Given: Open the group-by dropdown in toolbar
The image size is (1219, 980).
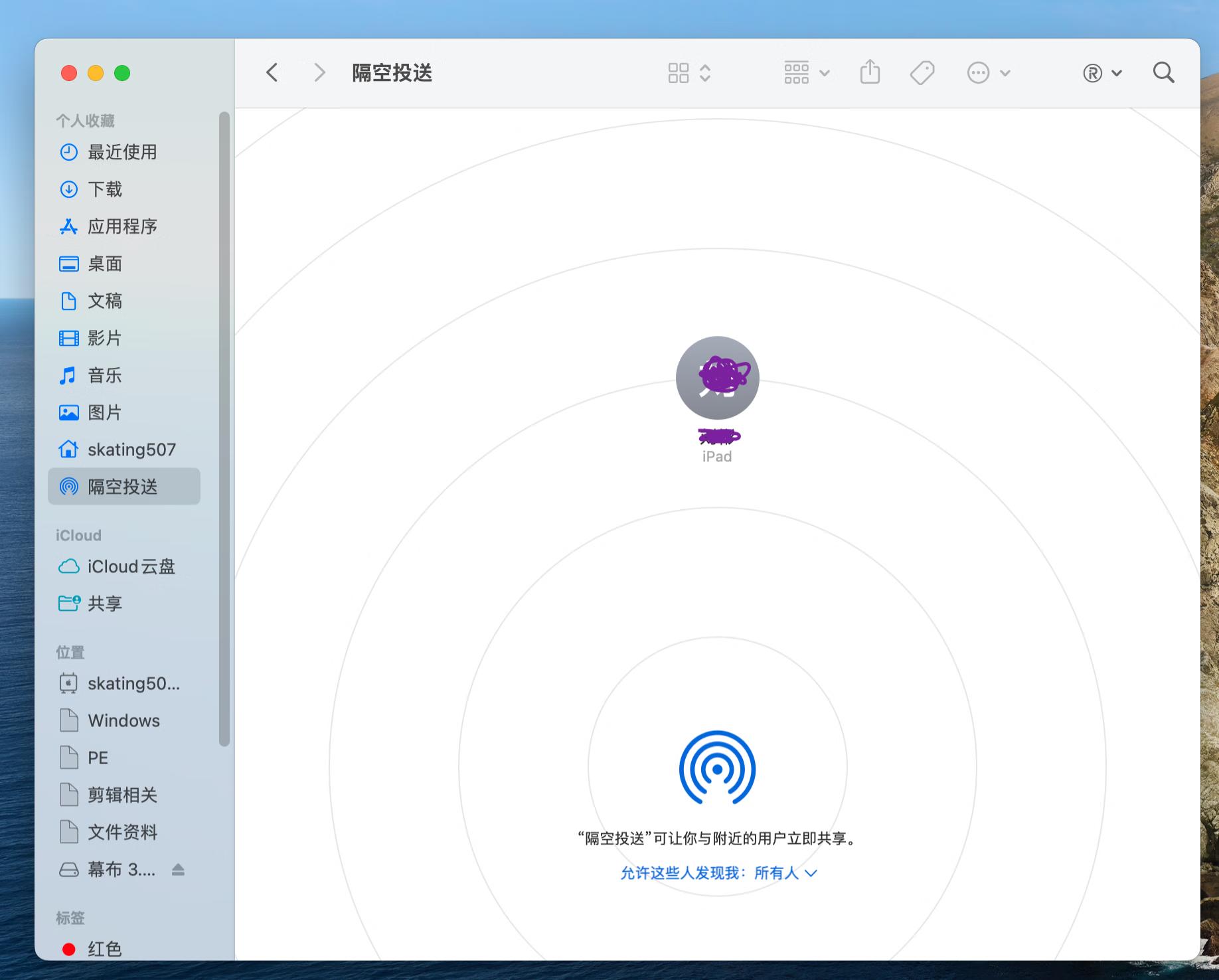Looking at the screenshot, I should click(x=806, y=72).
